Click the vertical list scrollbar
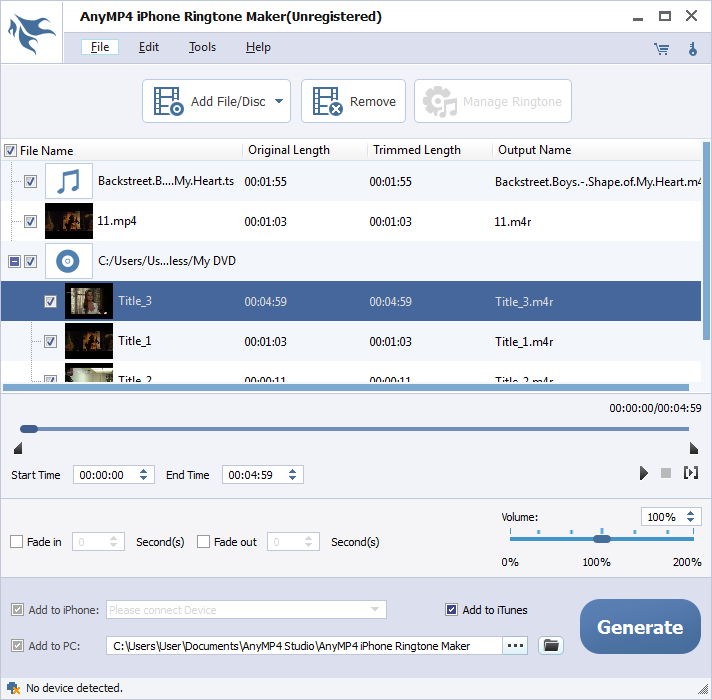This screenshot has height=700, width=712. [x=706, y=241]
